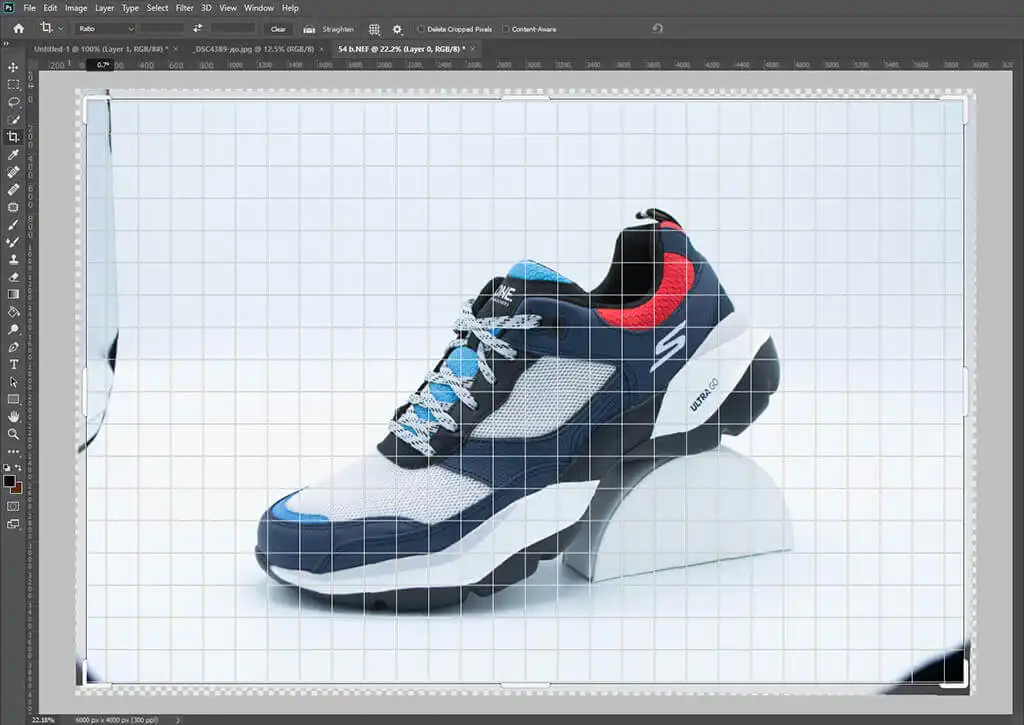Close the 54 b.NEF tab
Viewport: 1024px width, 725px height.
tap(473, 49)
